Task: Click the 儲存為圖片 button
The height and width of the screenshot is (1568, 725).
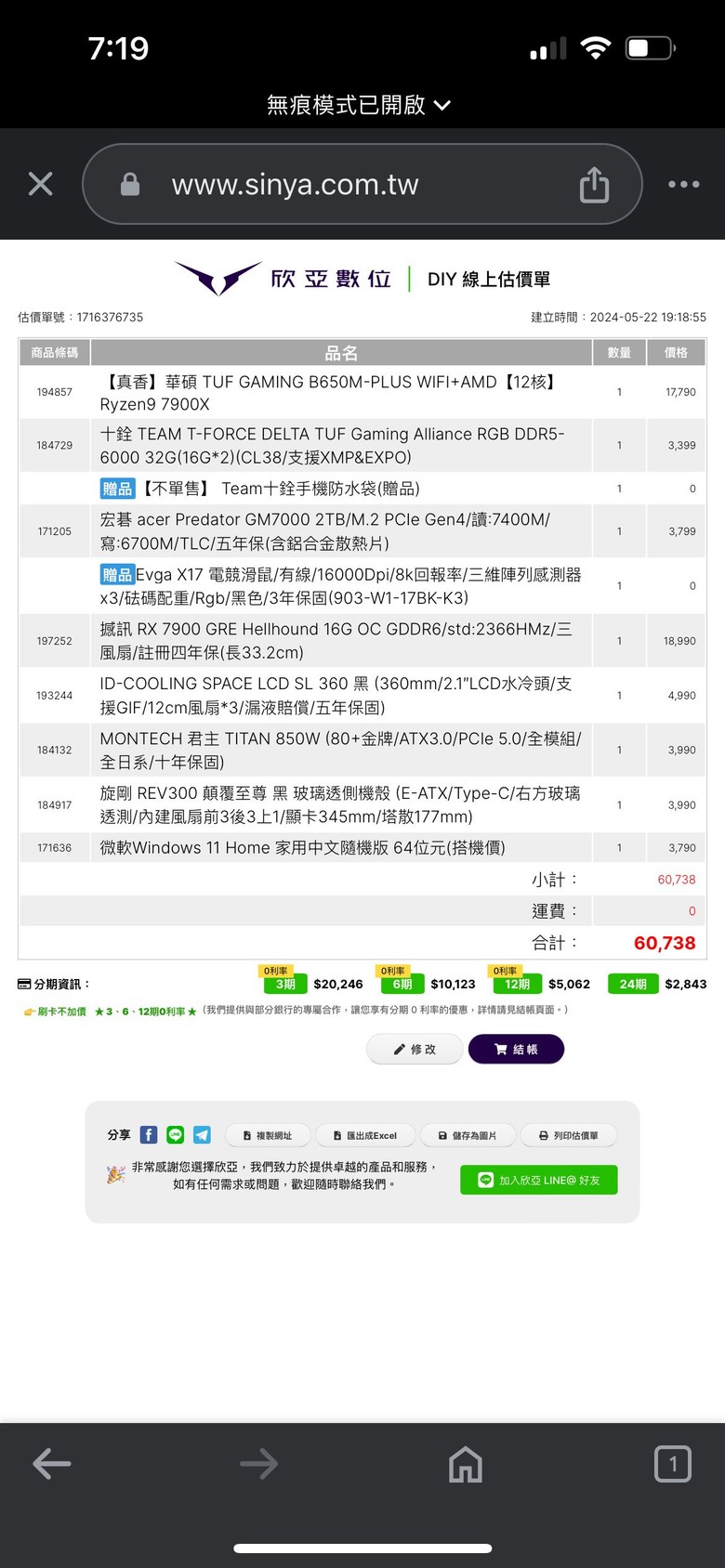Action: point(468,1135)
